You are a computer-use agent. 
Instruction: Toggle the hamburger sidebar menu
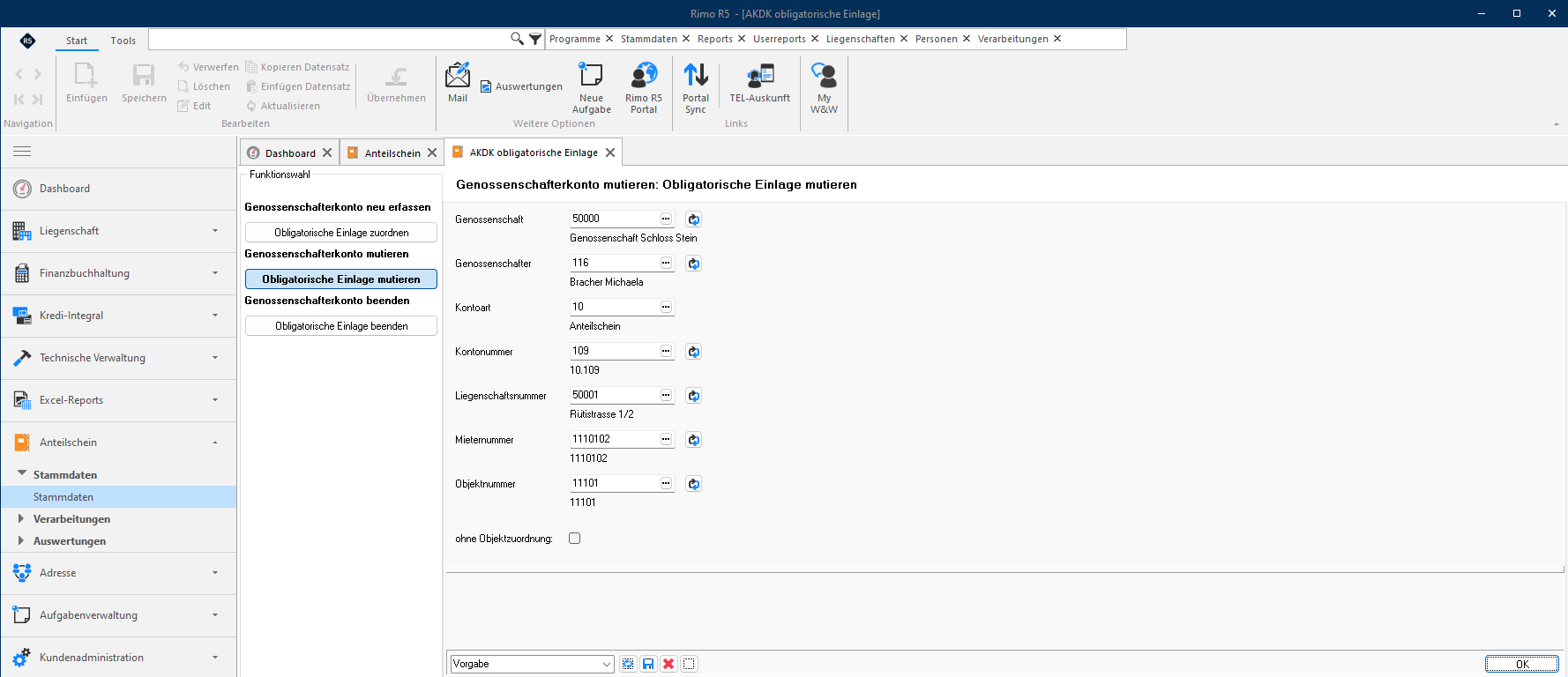pyautogui.click(x=22, y=152)
